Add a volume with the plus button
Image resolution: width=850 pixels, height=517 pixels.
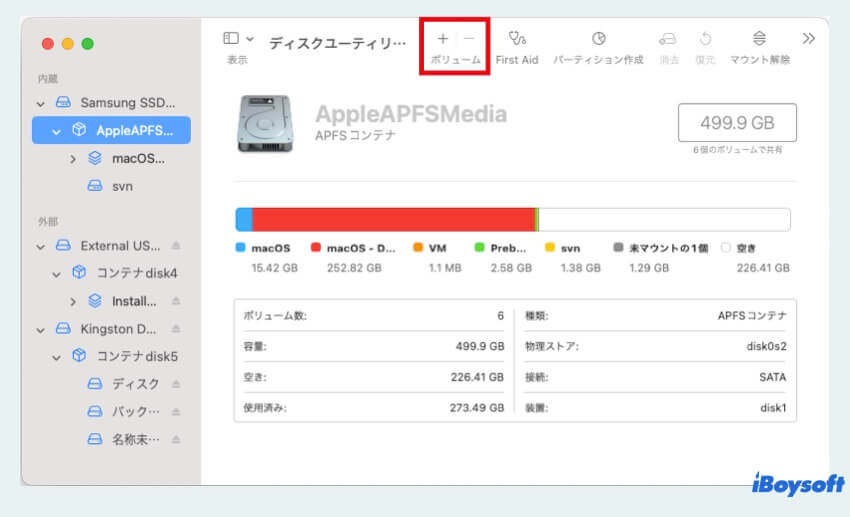coord(442,38)
